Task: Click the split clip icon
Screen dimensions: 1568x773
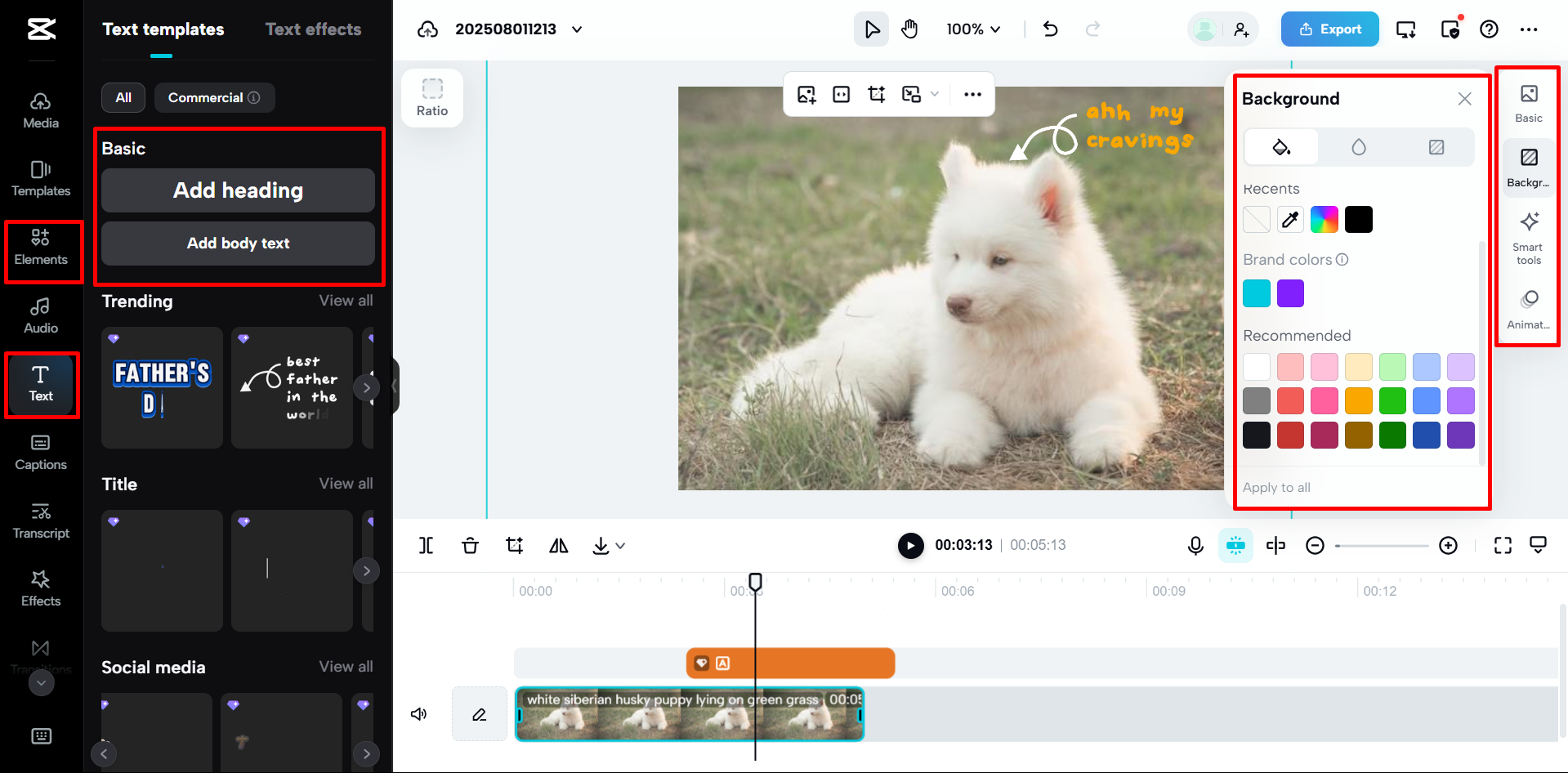Action: (x=427, y=545)
